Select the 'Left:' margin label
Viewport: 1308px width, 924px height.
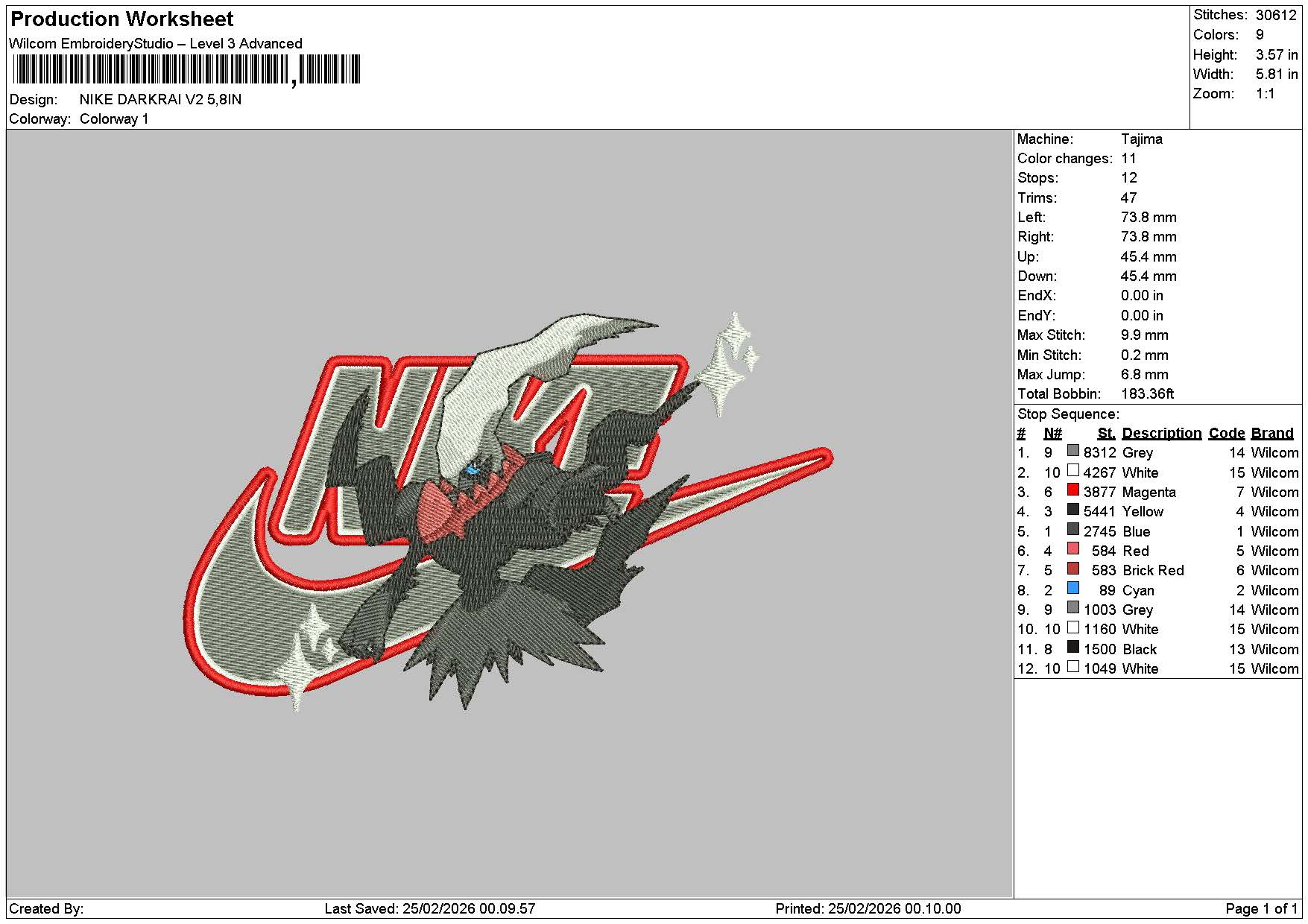(1031, 218)
